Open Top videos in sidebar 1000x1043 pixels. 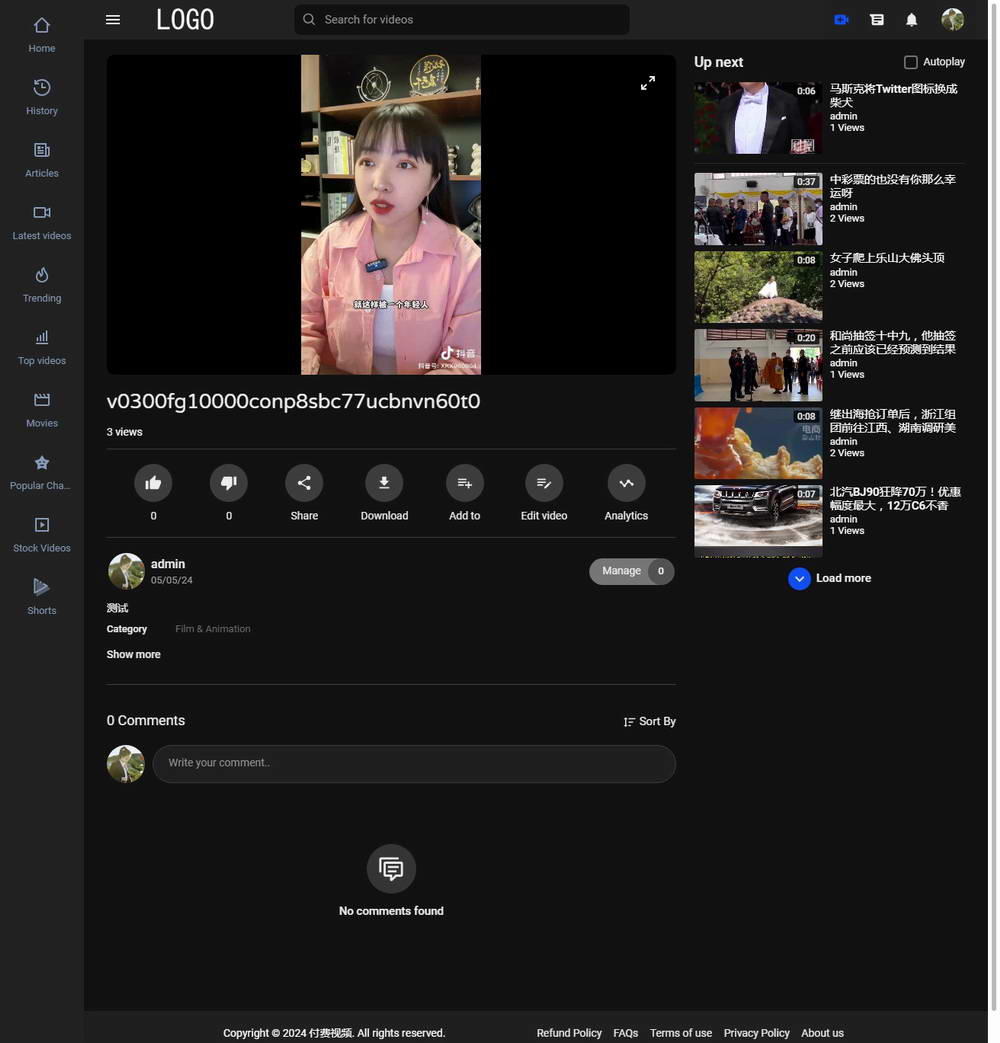pyautogui.click(x=42, y=348)
